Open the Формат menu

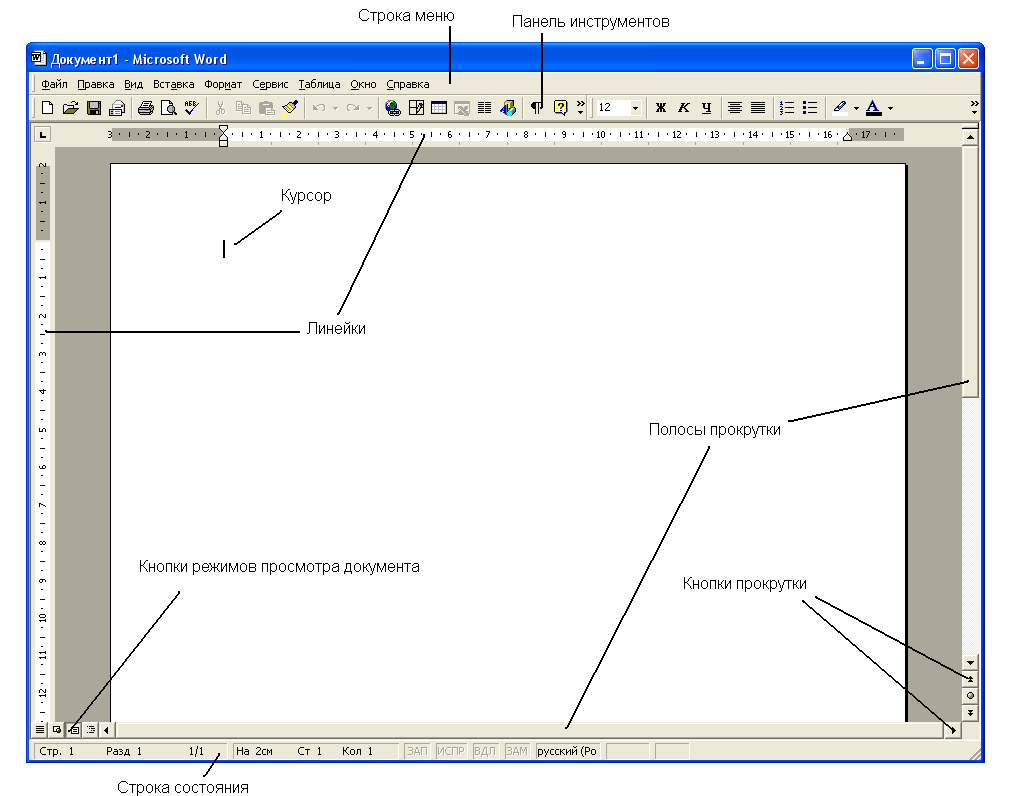pos(223,84)
